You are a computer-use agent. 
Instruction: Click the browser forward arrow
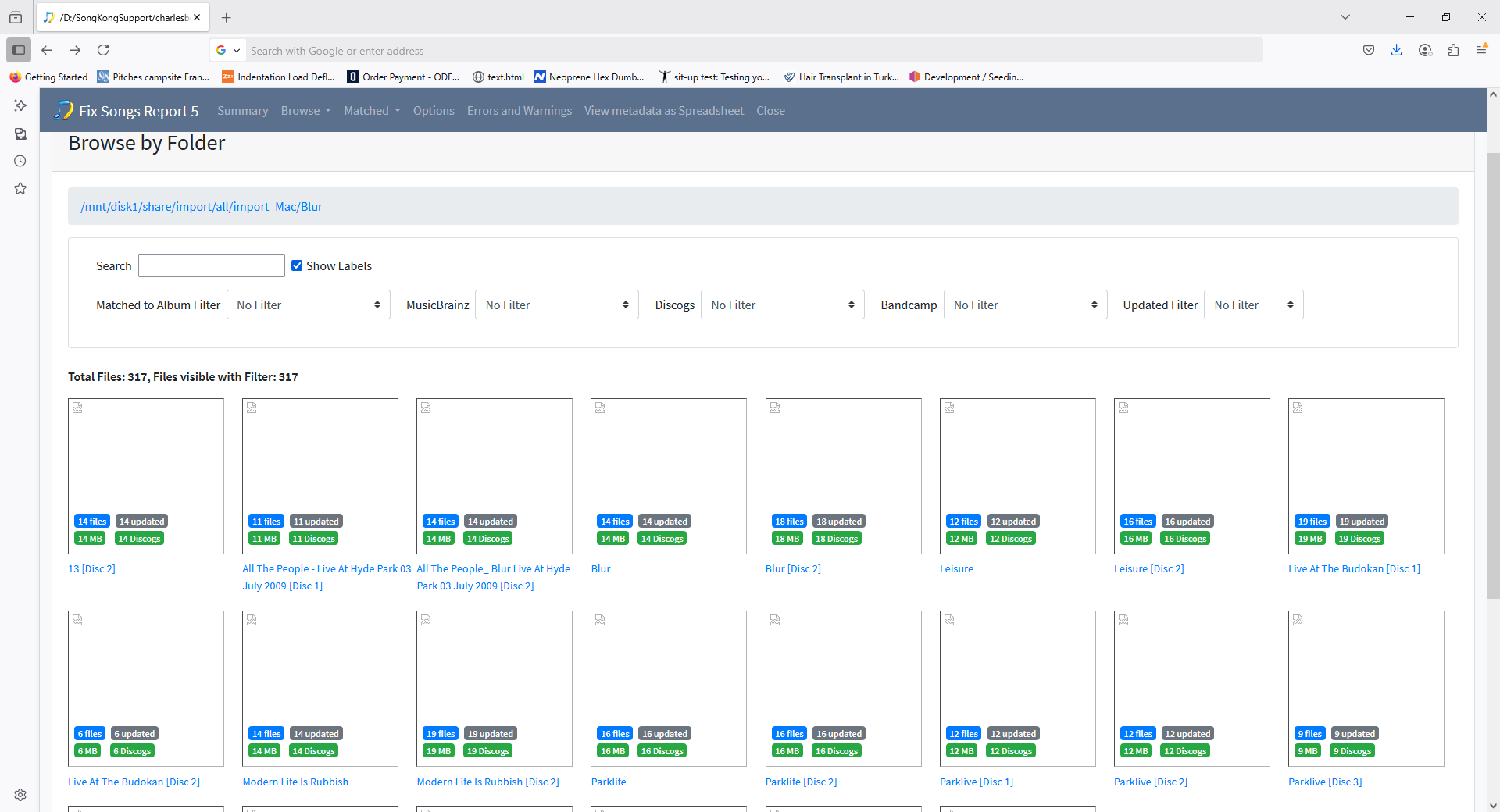pyautogui.click(x=75, y=50)
